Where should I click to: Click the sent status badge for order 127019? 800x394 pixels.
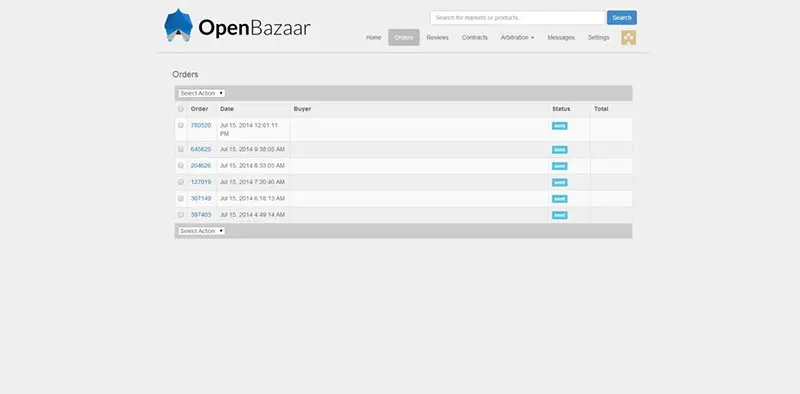pos(560,183)
